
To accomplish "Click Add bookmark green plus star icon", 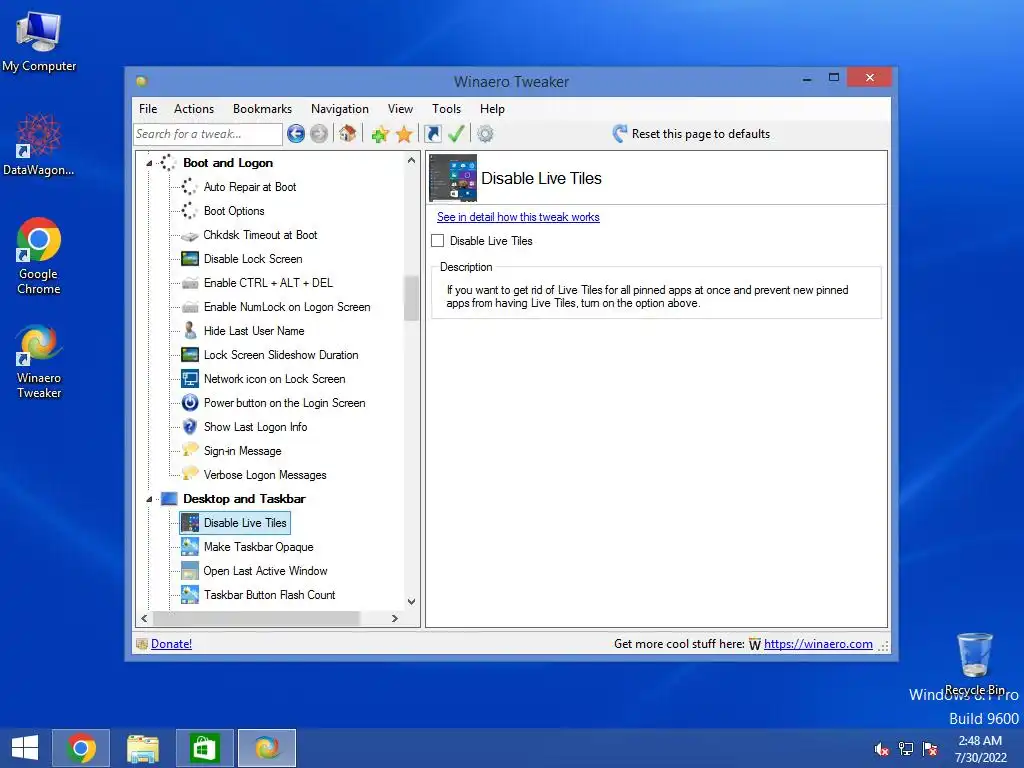I will click(380, 134).
